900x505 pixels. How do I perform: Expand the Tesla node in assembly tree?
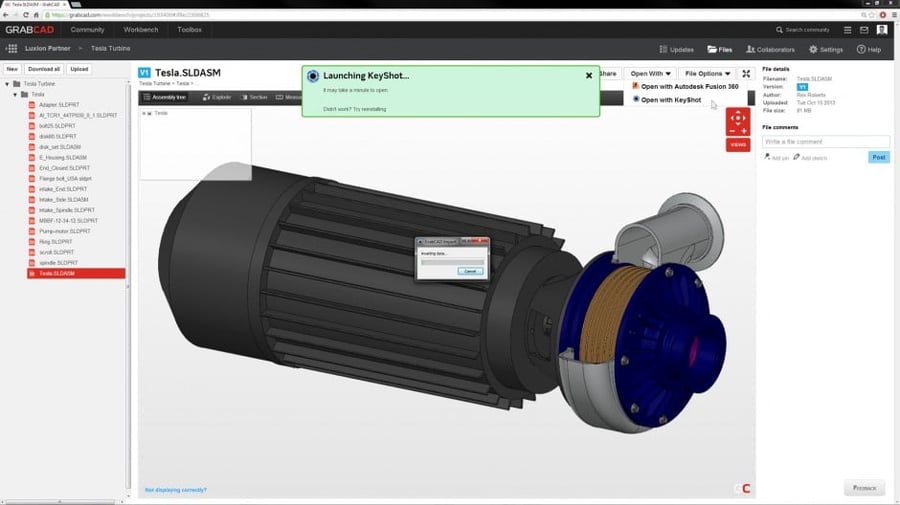tap(144, 114)
